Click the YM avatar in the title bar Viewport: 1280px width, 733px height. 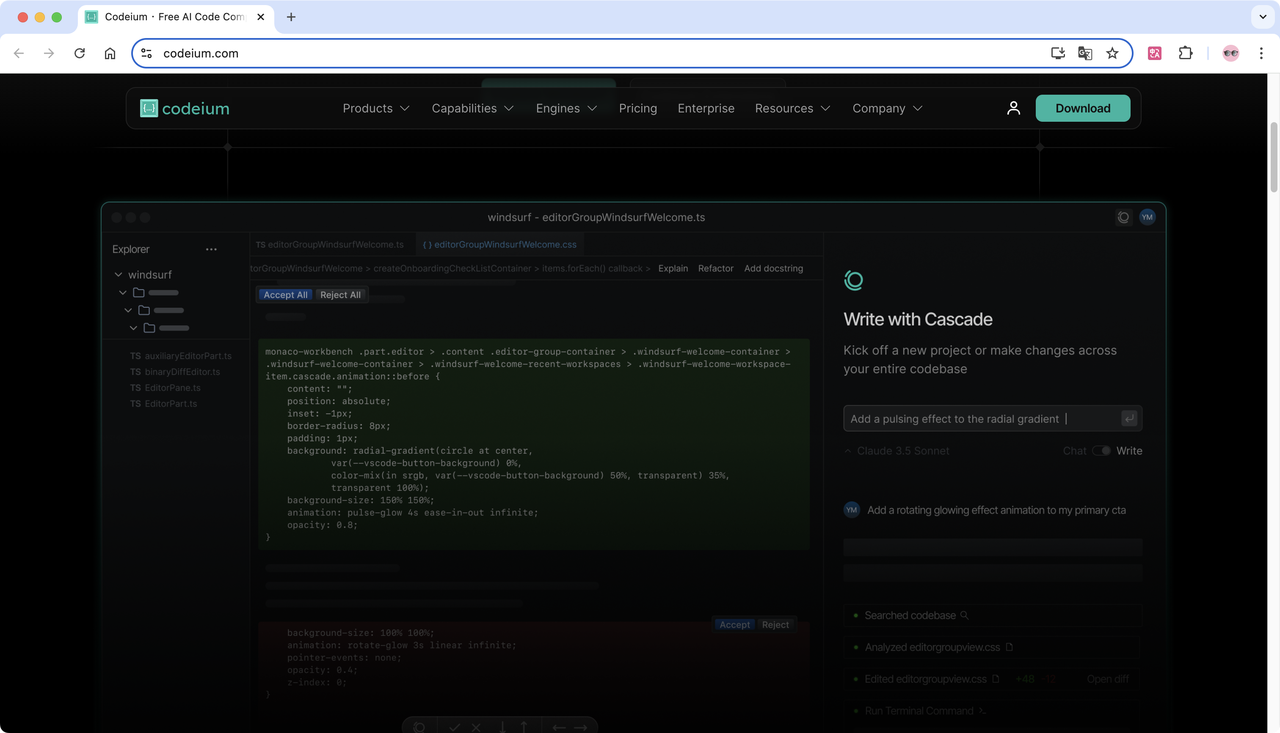1147,217
